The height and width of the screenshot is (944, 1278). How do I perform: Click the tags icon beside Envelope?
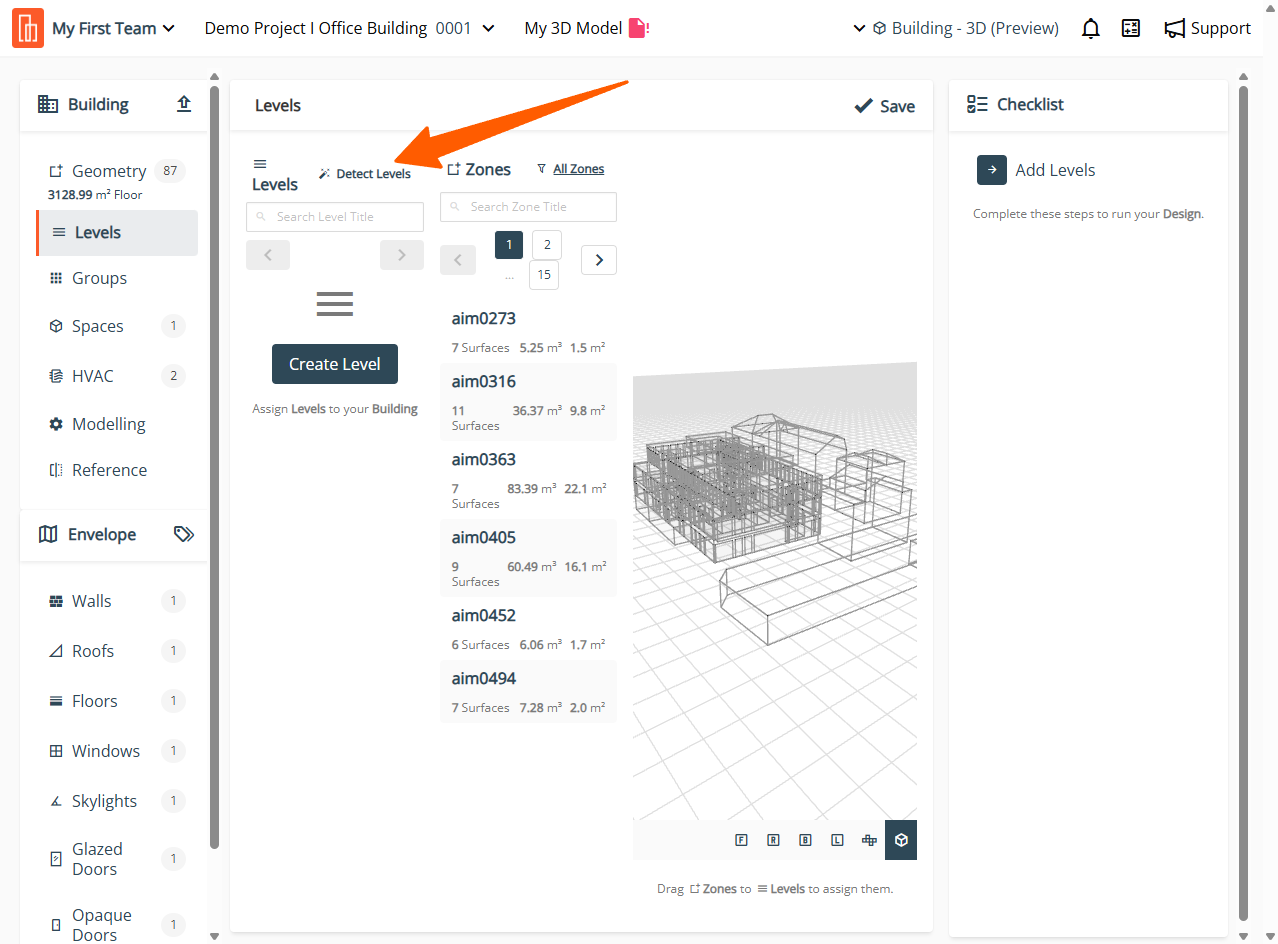tap(184, 534)
